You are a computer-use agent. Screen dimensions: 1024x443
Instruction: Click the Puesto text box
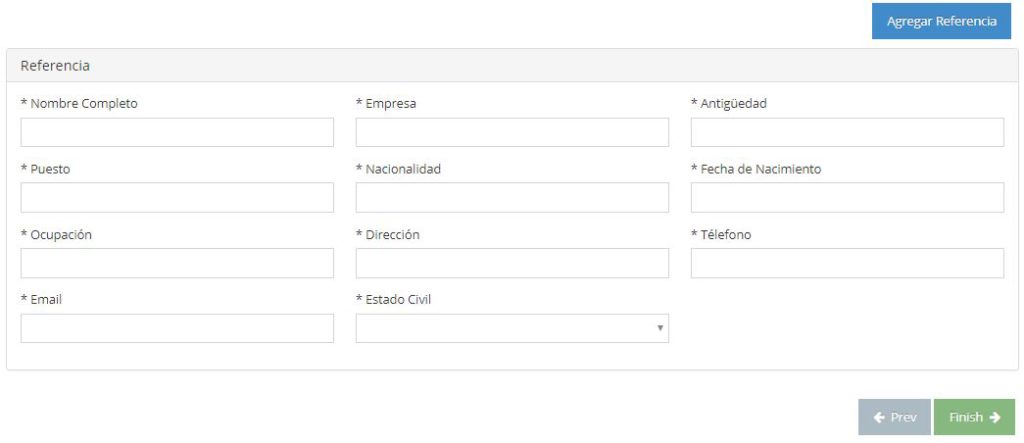coord(177,198)
